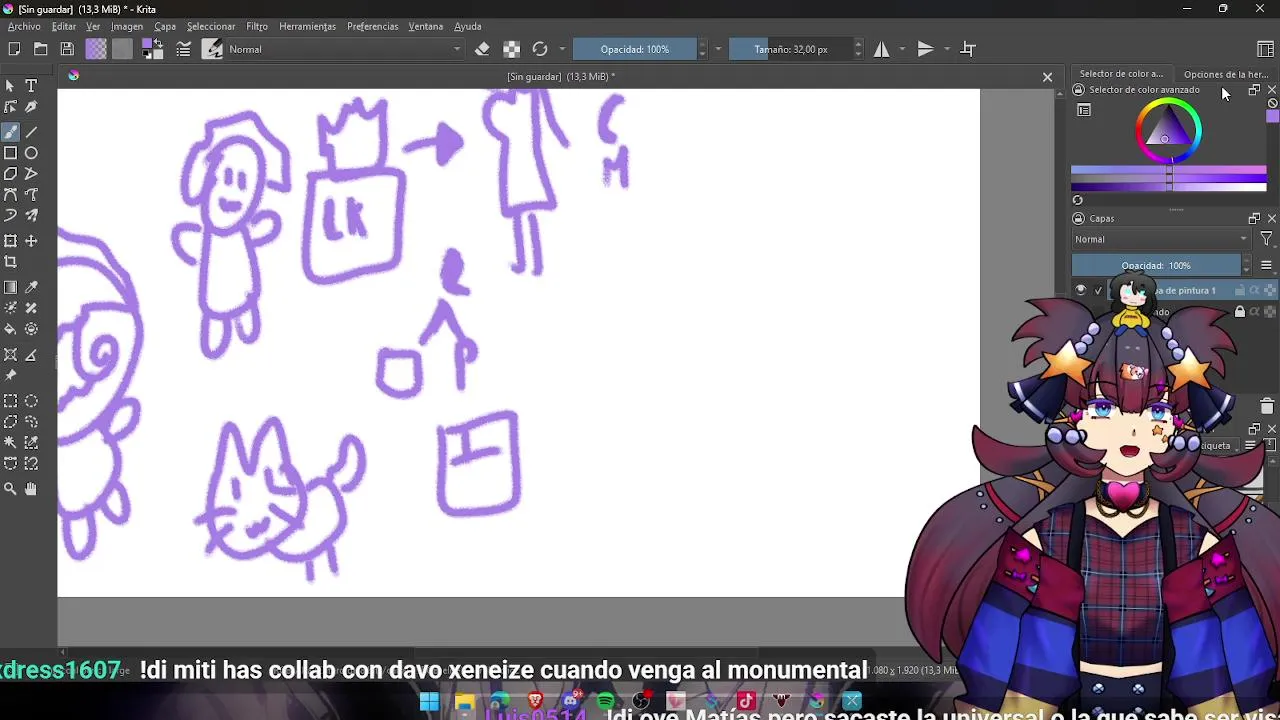Expand horizontal mirror options arrow
Image resolution: width=1280 pixels, height=720 pixels.
(x=902, y=49)
